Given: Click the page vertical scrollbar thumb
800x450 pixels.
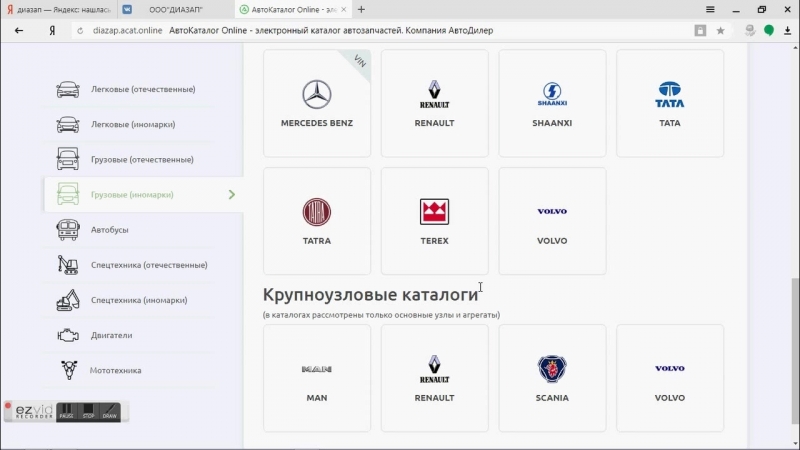Looking at the screenshot, I should click(795, 351).
